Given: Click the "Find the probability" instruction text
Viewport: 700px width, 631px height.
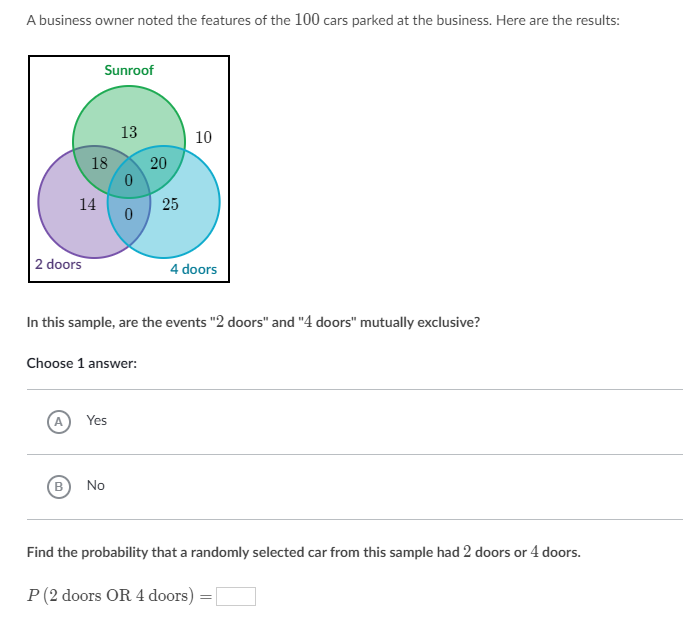Looking at the screenshot, I should tap(303, 552).
